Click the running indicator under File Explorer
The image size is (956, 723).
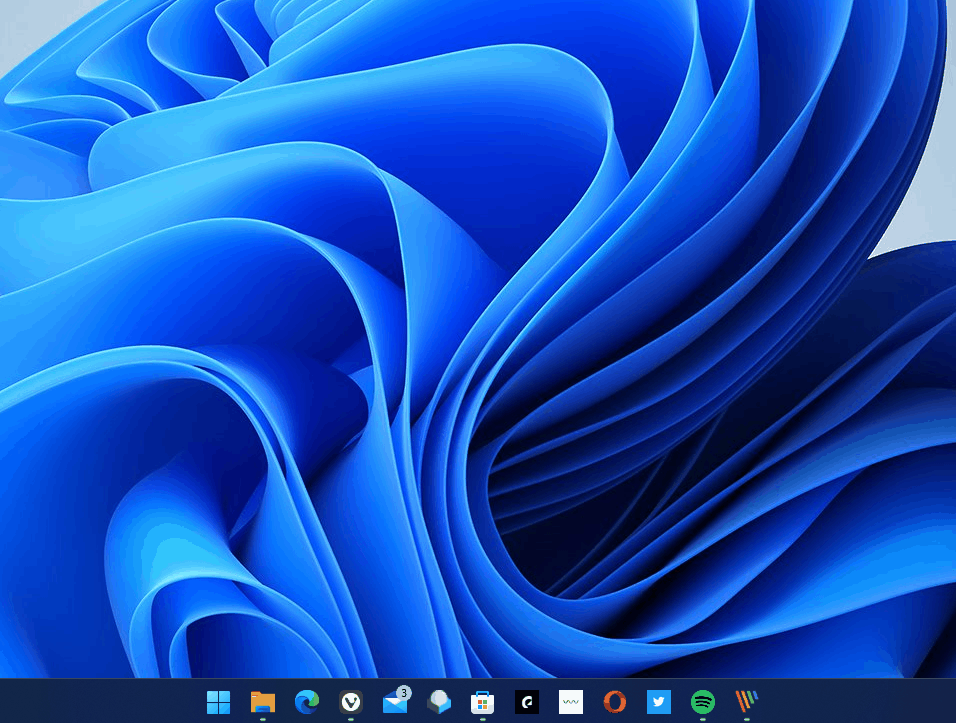point(262,719)
